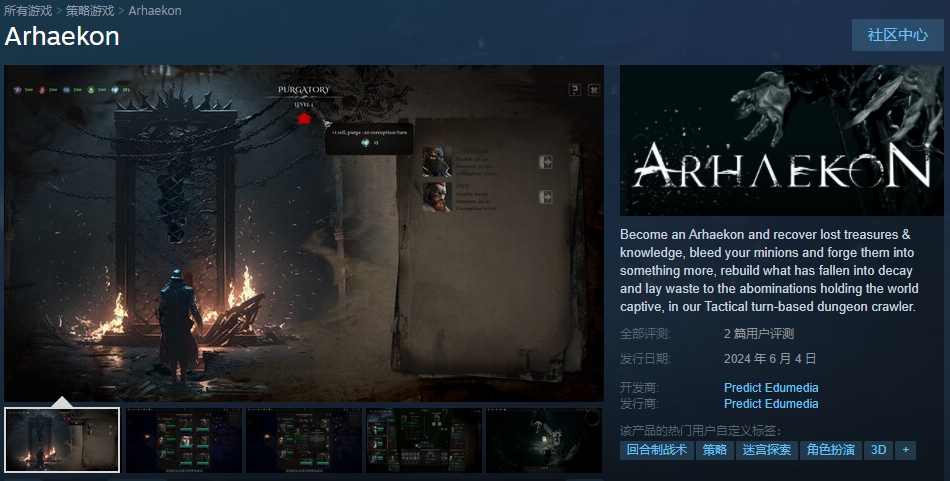Click the red house icon under Purgatory
Viewport: 950px width, 481px height.
click(304, 118)
